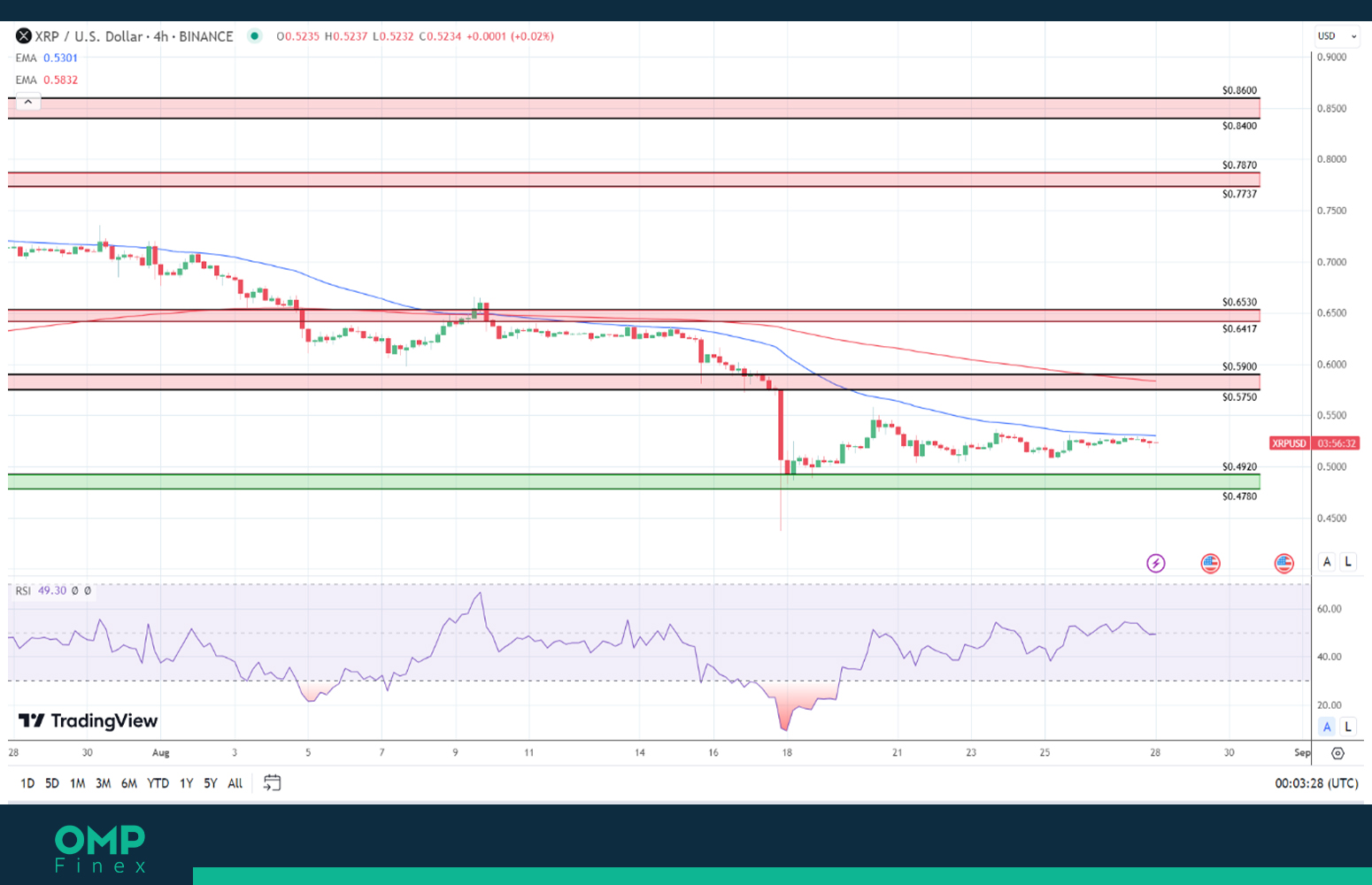Click the TradingView logo

89,721
